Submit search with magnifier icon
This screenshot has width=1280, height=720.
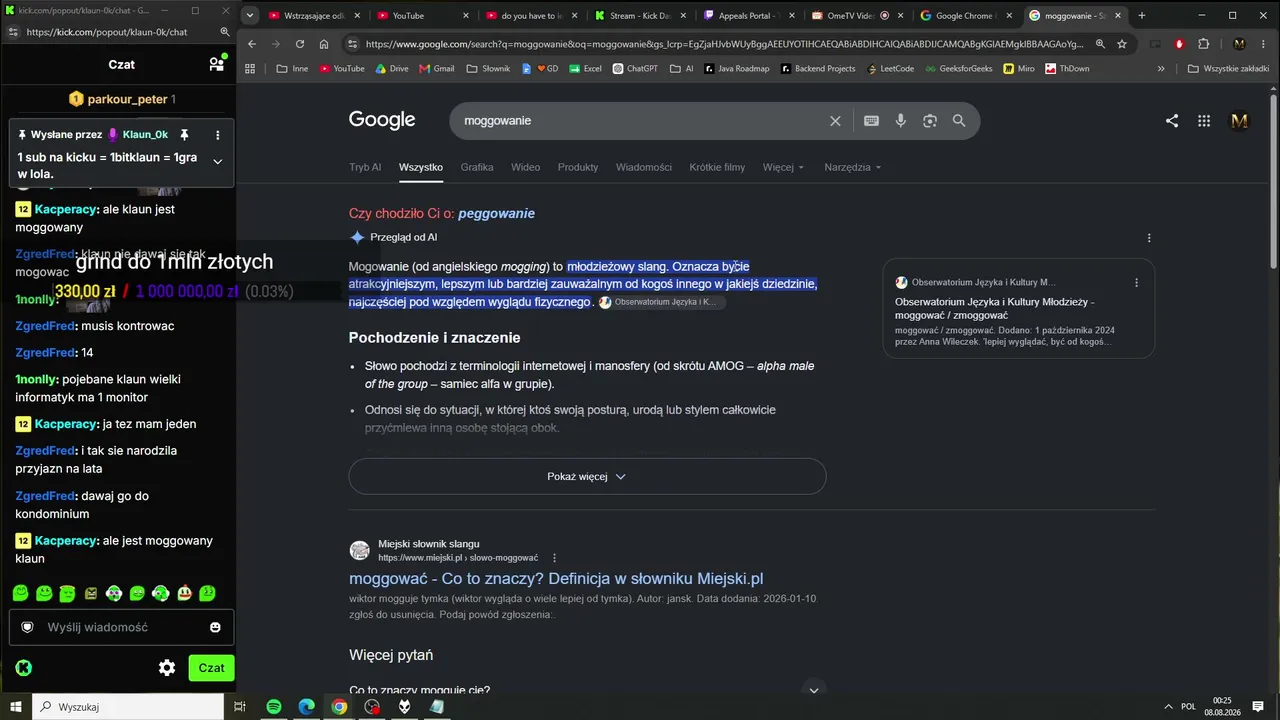(959, 121)
